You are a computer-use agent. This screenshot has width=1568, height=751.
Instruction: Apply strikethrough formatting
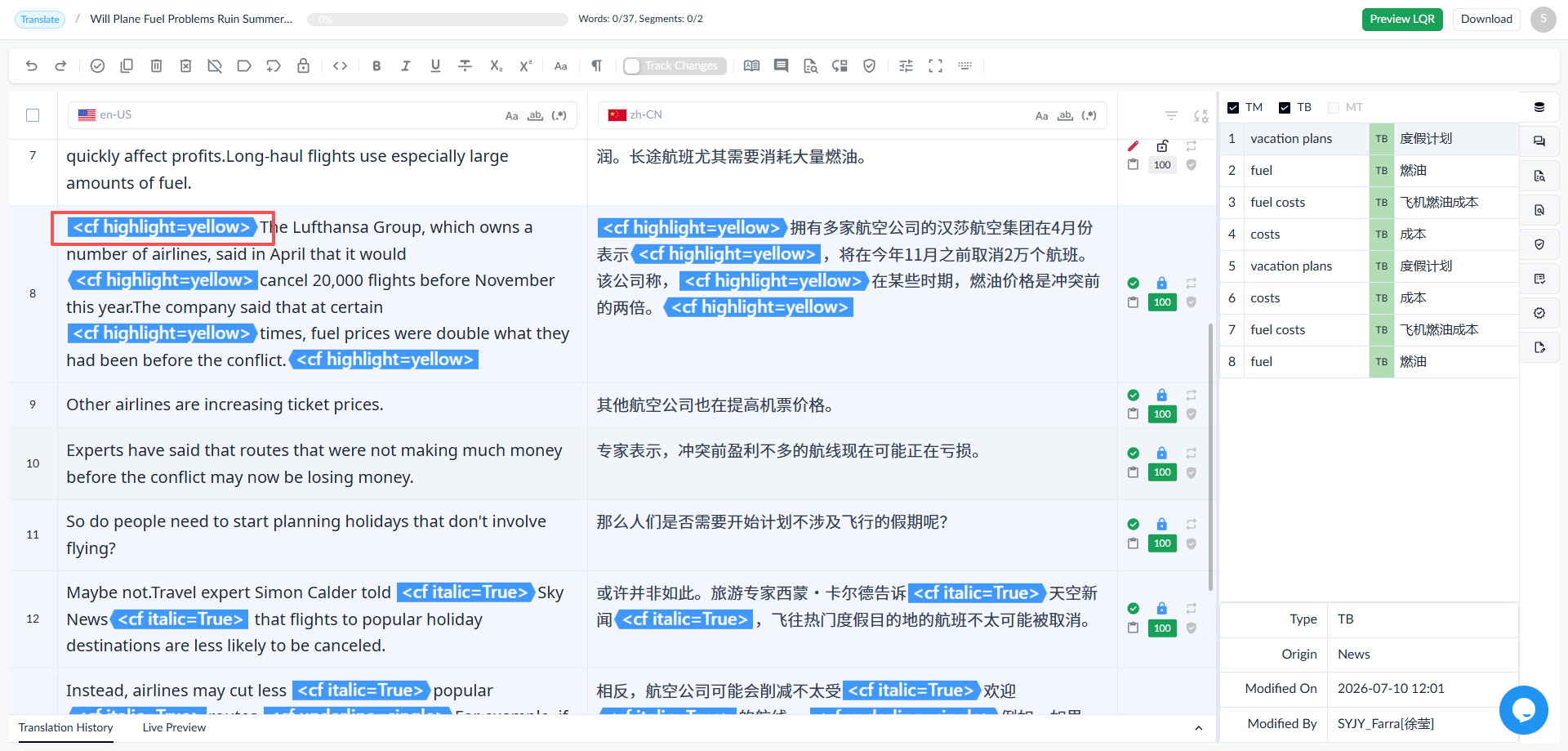tap(465, 66)
